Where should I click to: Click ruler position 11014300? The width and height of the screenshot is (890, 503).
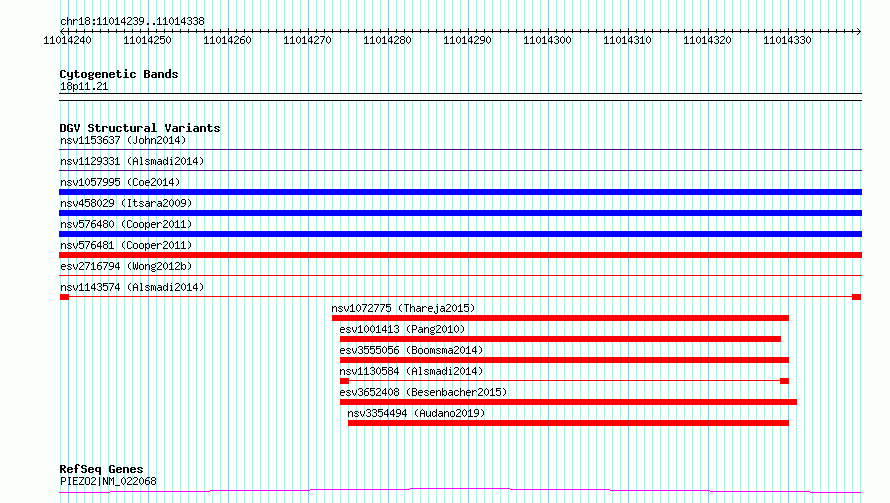[x=548, y=40]
